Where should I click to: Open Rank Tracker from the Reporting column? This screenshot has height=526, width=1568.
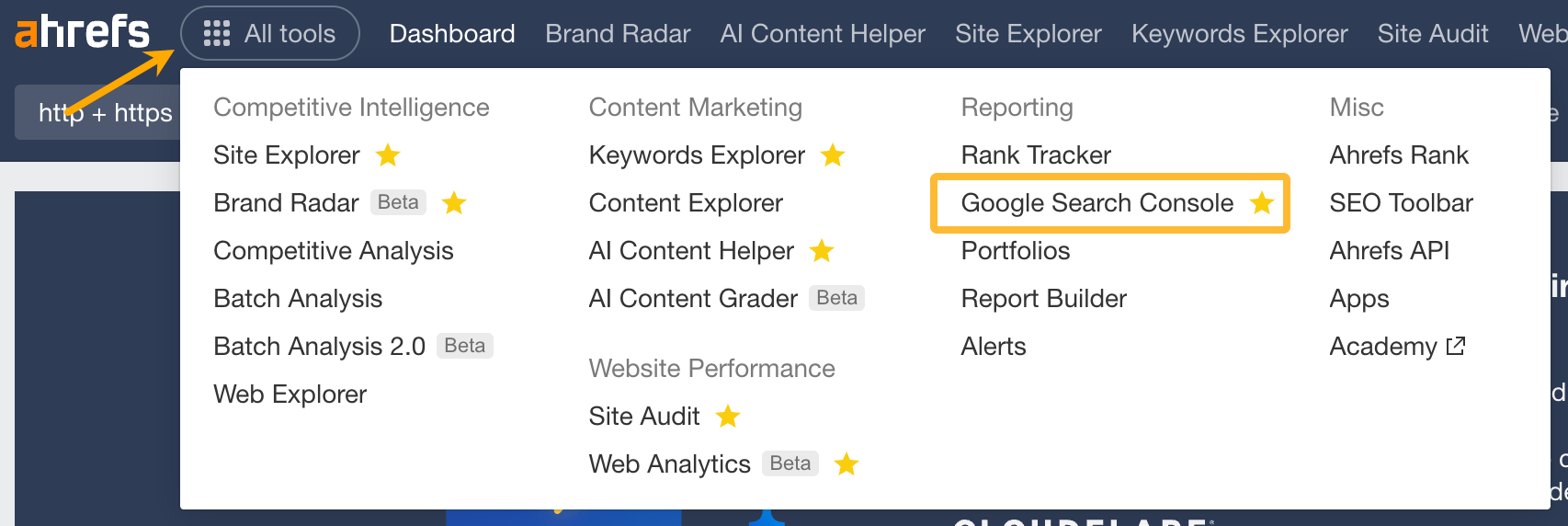(1036, 155)
